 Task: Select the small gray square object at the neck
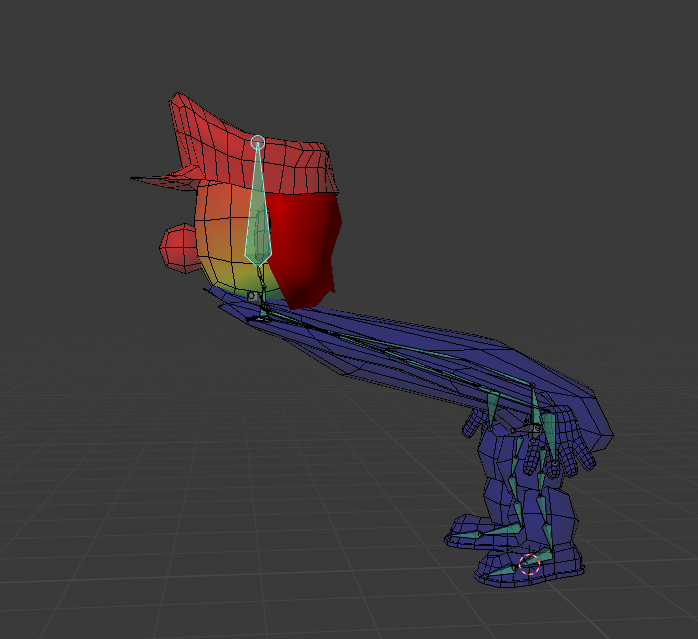click(x=253, y=297)
